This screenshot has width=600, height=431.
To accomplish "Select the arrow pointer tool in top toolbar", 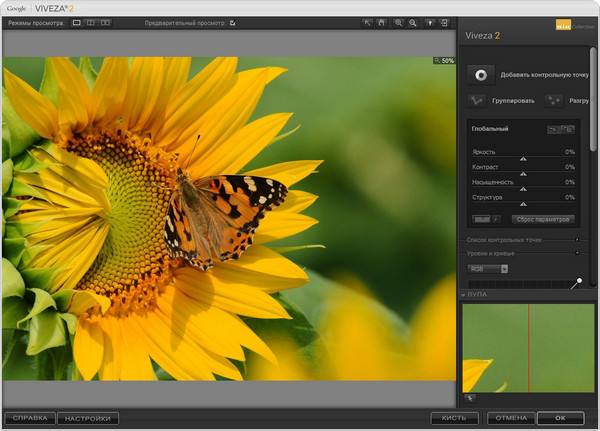I will [x=367, y=22].
